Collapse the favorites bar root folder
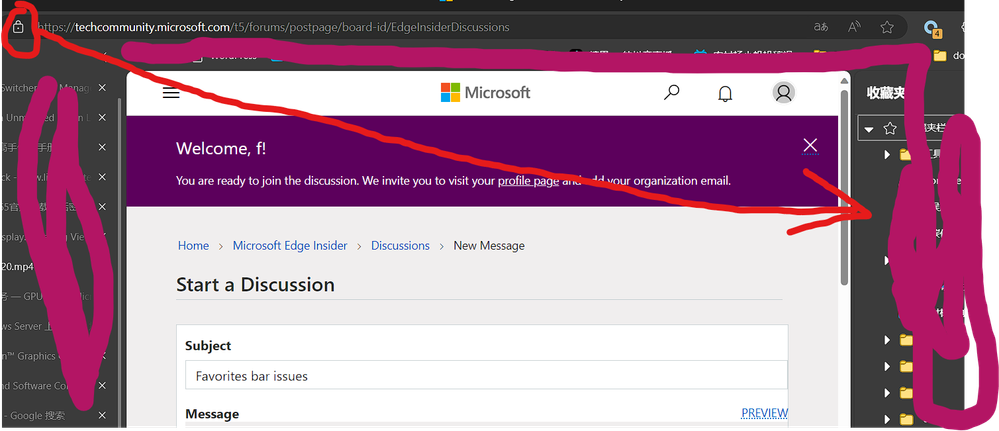 (x=868, y=129)
